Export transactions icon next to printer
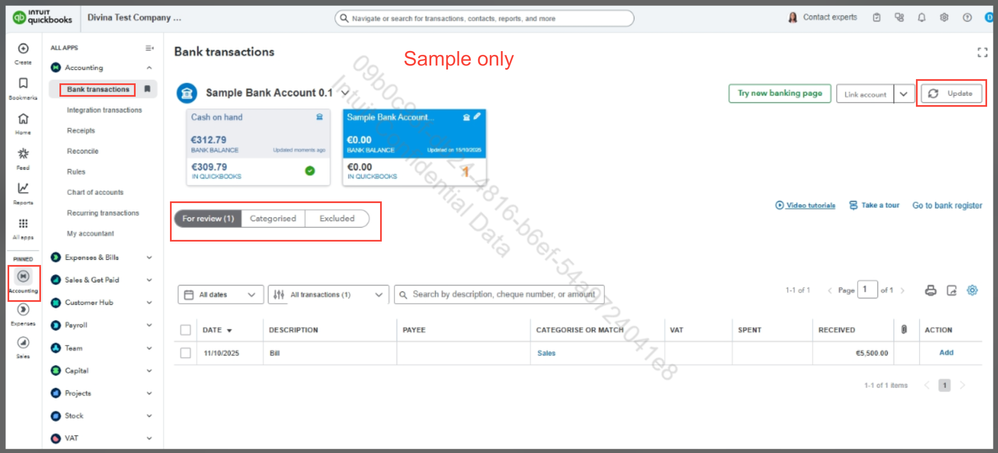998x453 pixels. click(x=952, y=291)
